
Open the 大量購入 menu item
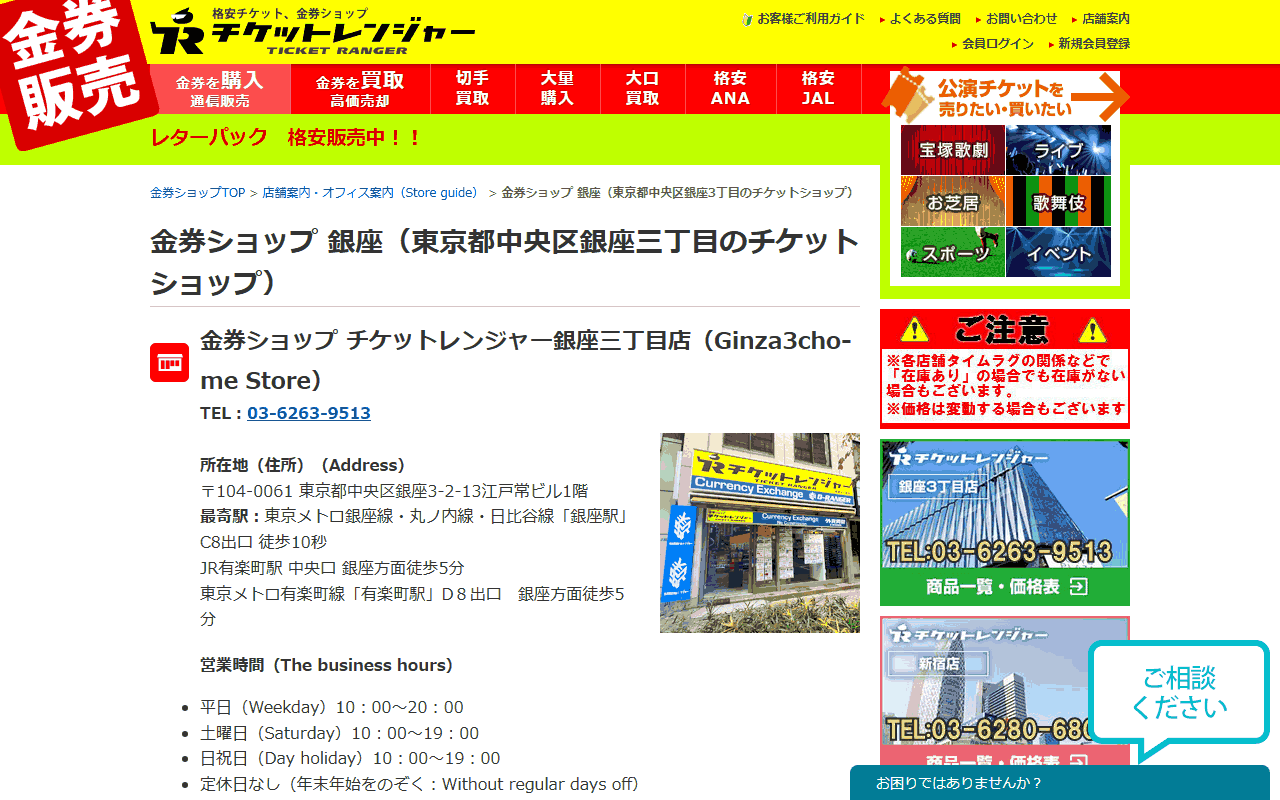pyautogui.click(x=557, y=89)
